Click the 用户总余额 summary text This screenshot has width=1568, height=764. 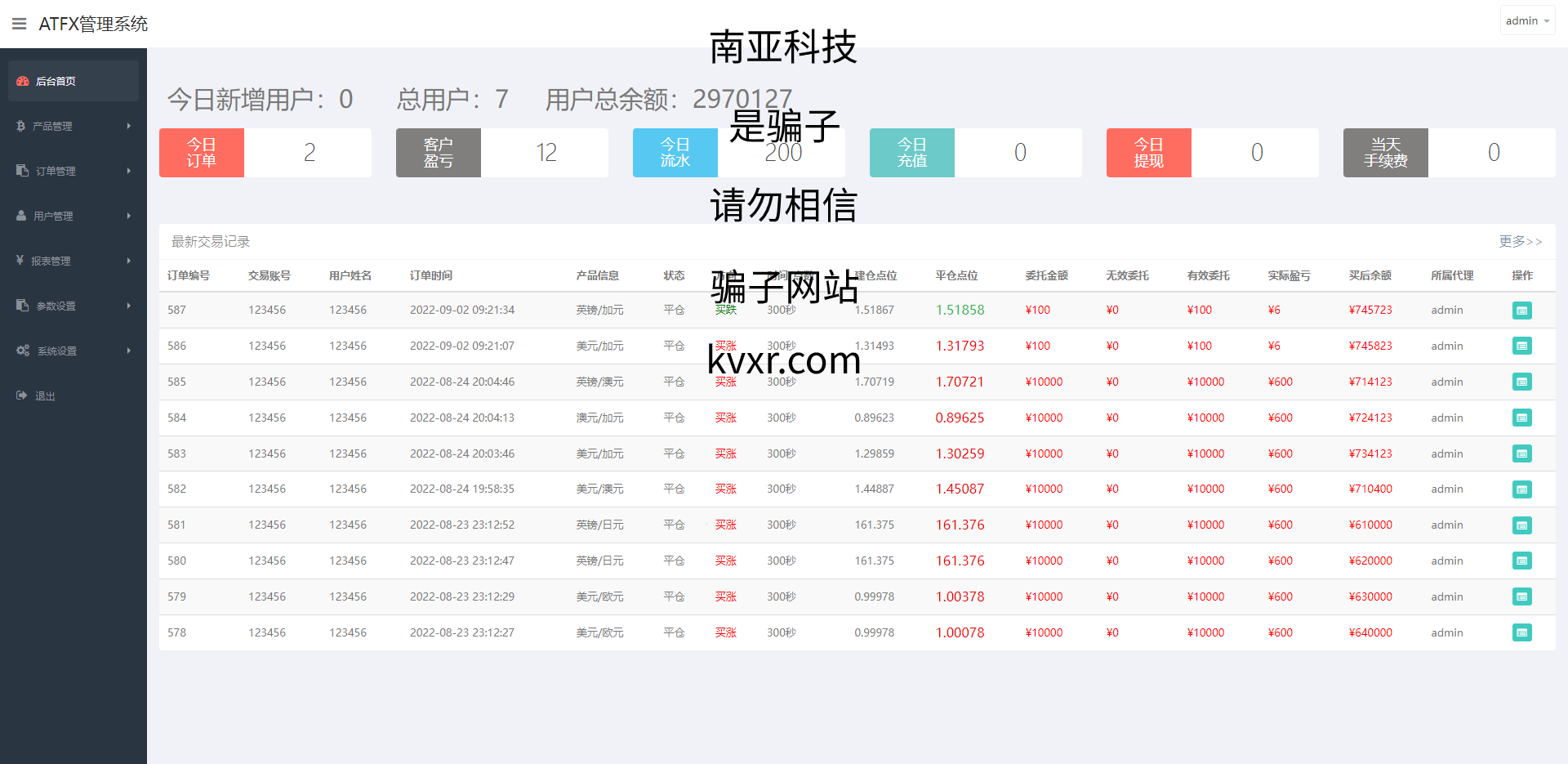669,99
